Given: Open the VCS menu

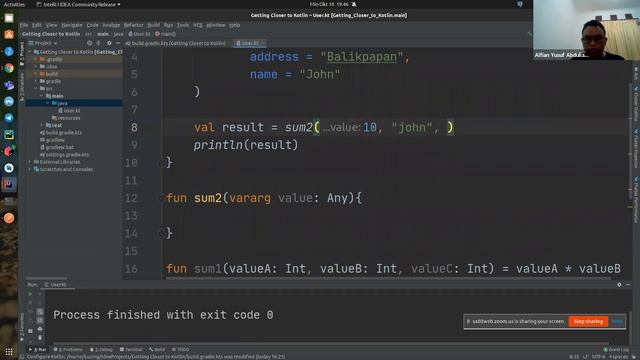Looking at the screenshot, I should (x=198, y=25).
